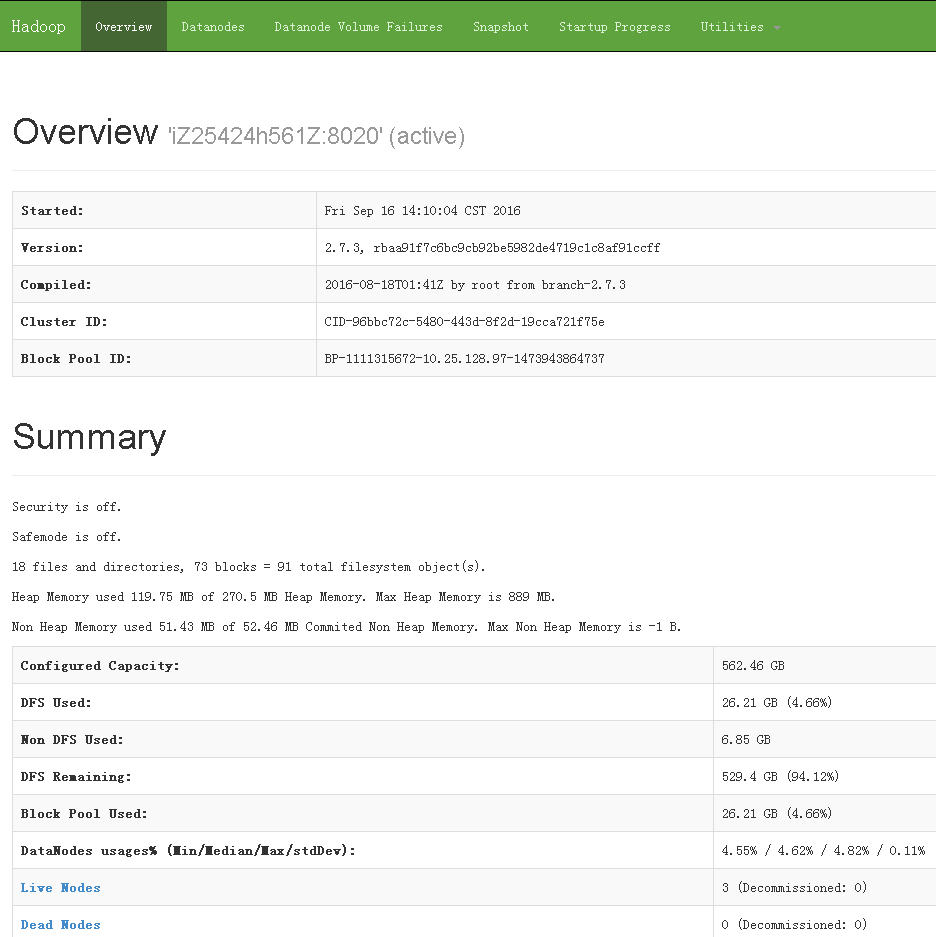Viewport: 936px width, 937px height.
Task: Select the Block Pool Used row value 26.21 GB (4.66%)
Action: point(777,814)
